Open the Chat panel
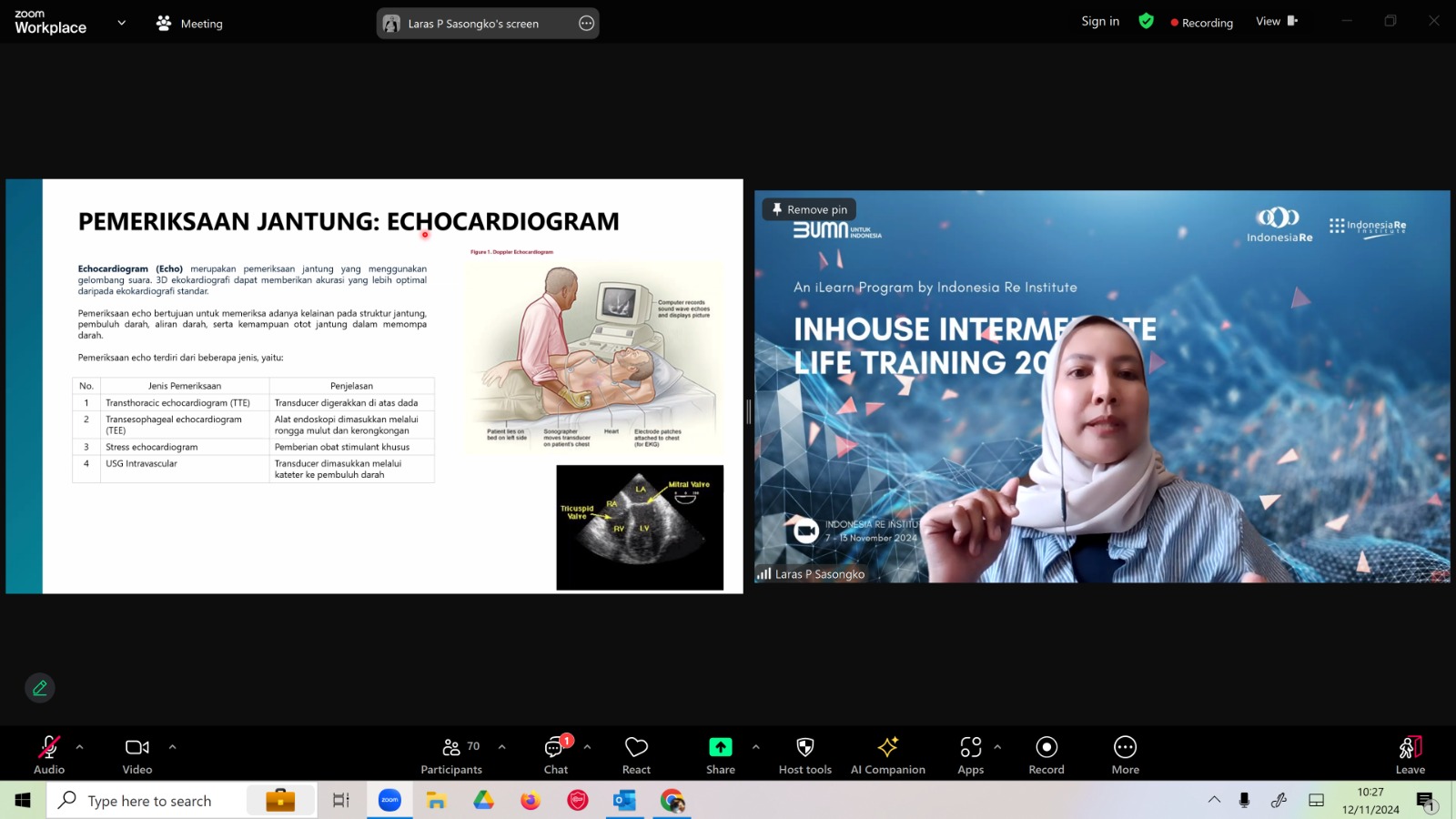 pos(556,754)
